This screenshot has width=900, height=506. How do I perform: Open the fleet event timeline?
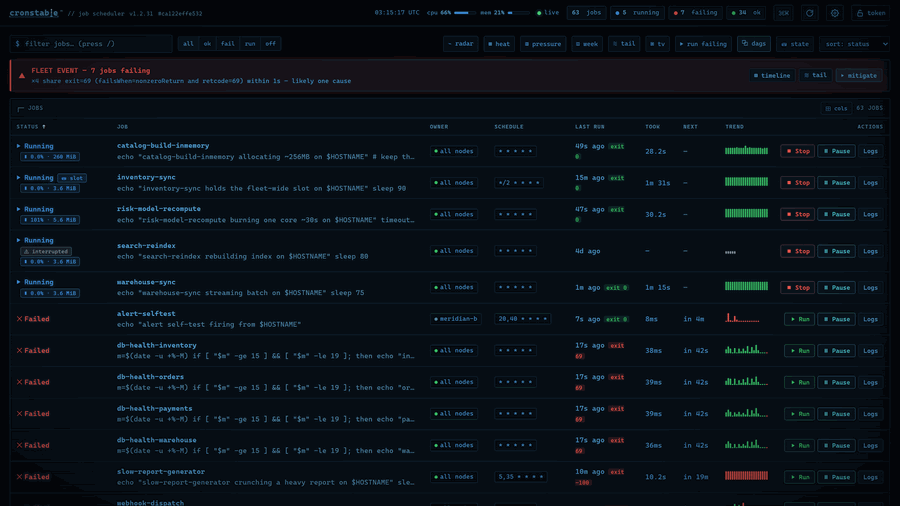point(772,75)
